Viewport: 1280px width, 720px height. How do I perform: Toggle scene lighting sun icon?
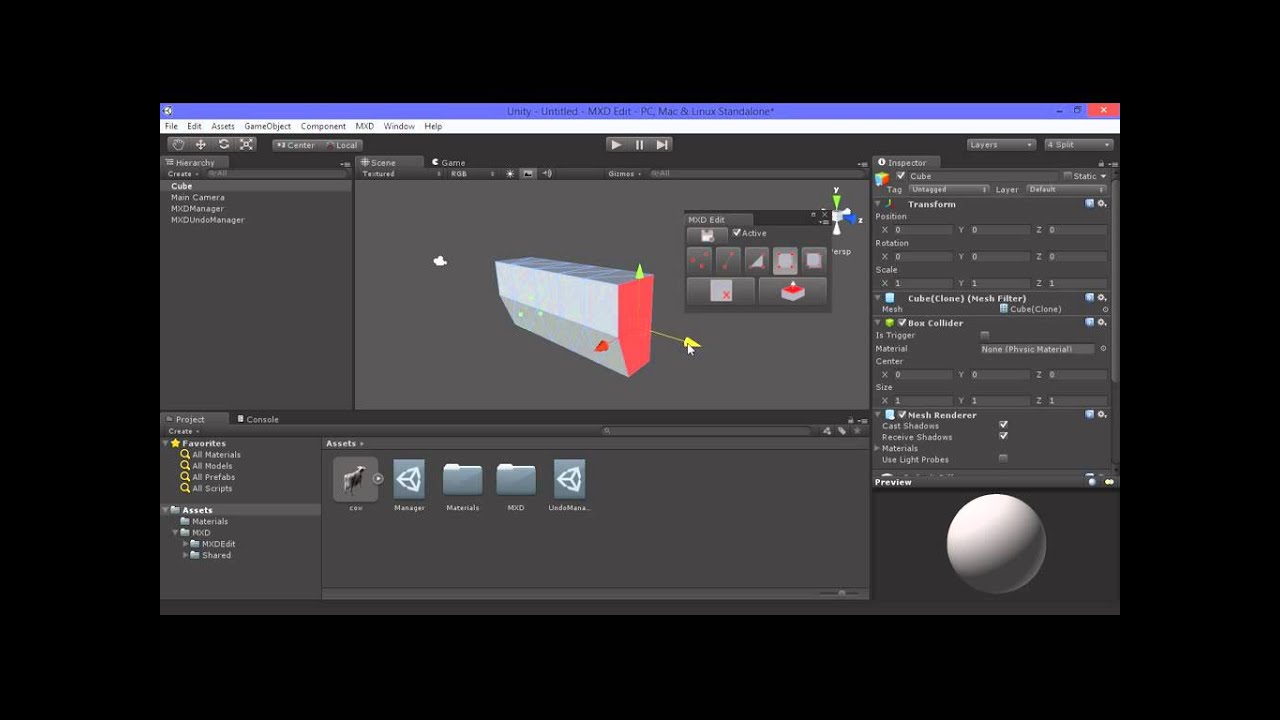(x=510, y=174)
